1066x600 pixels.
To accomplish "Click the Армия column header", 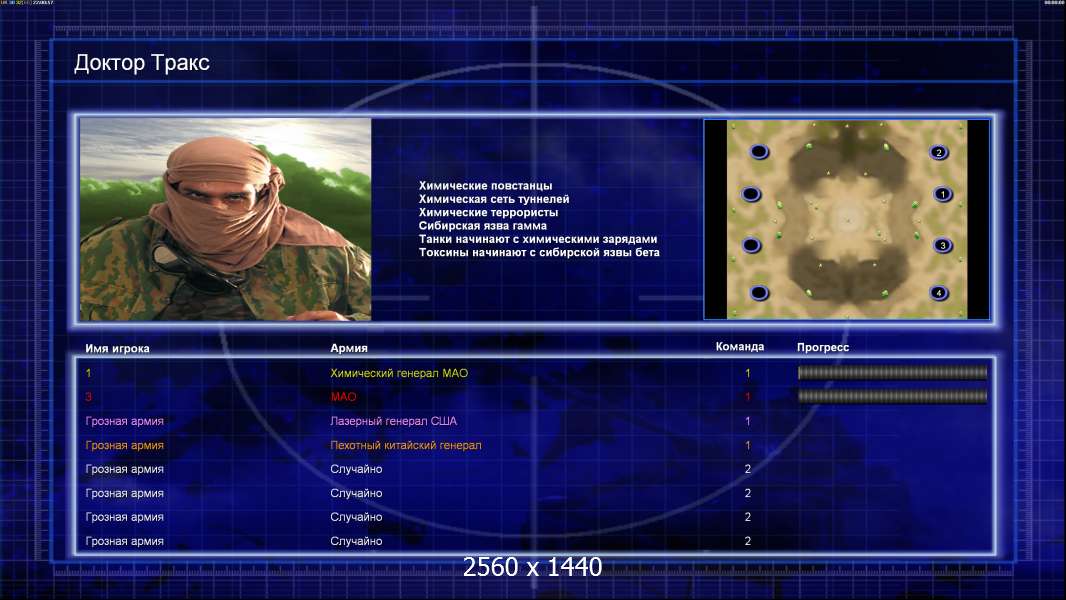I will coord(349,348).
